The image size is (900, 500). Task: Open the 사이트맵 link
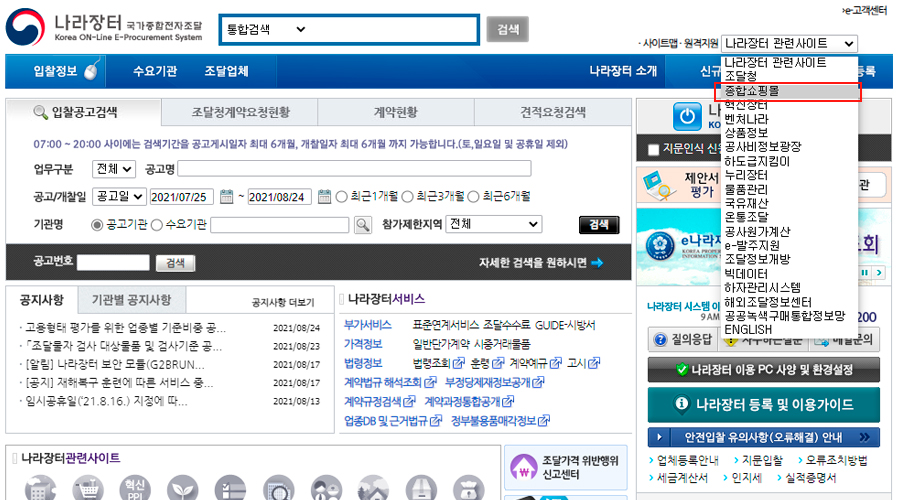pyautogui.click(x=660, y=44)
